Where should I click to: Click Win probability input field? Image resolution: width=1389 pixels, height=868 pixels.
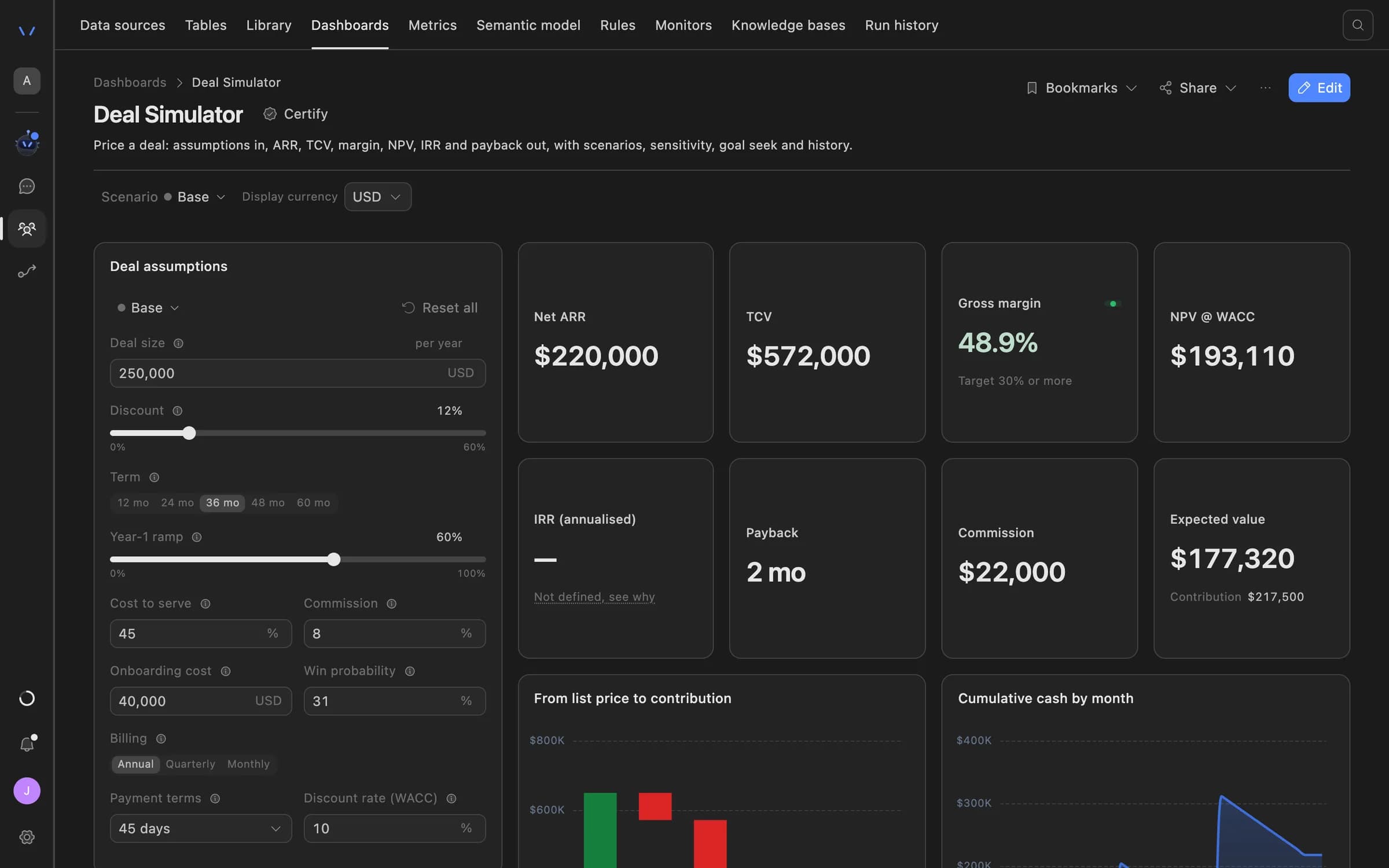[395, 701]
